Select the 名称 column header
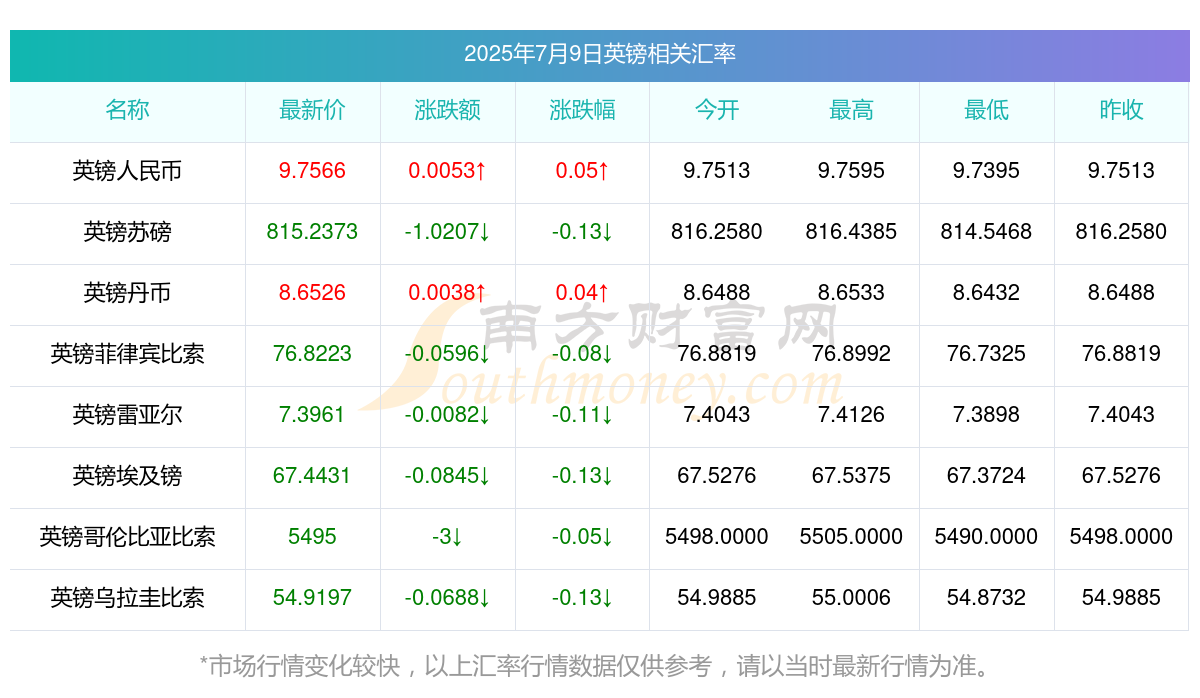The image size is (1200, 698). [127, 110]
